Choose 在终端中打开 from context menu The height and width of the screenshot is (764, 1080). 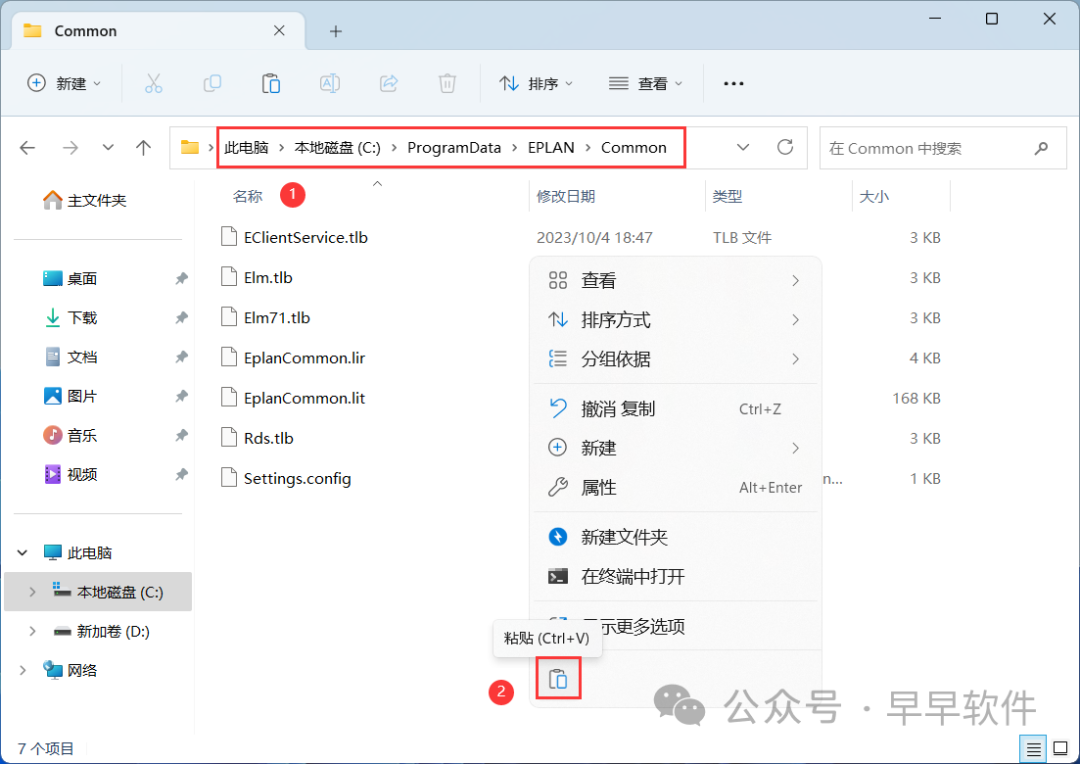click(632, 577)
